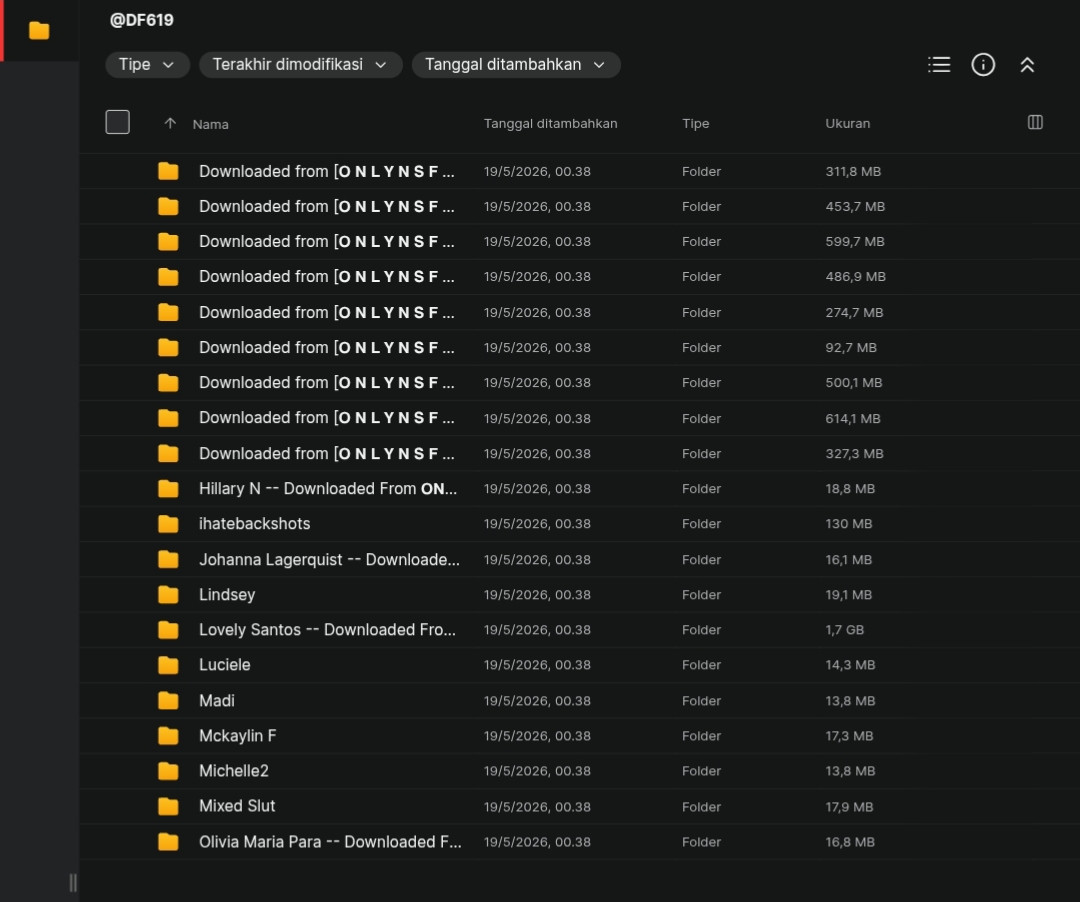Tick the select-all checkbox in header
This screenshot has height=902, width=1080.
click(x=118, y=122)
